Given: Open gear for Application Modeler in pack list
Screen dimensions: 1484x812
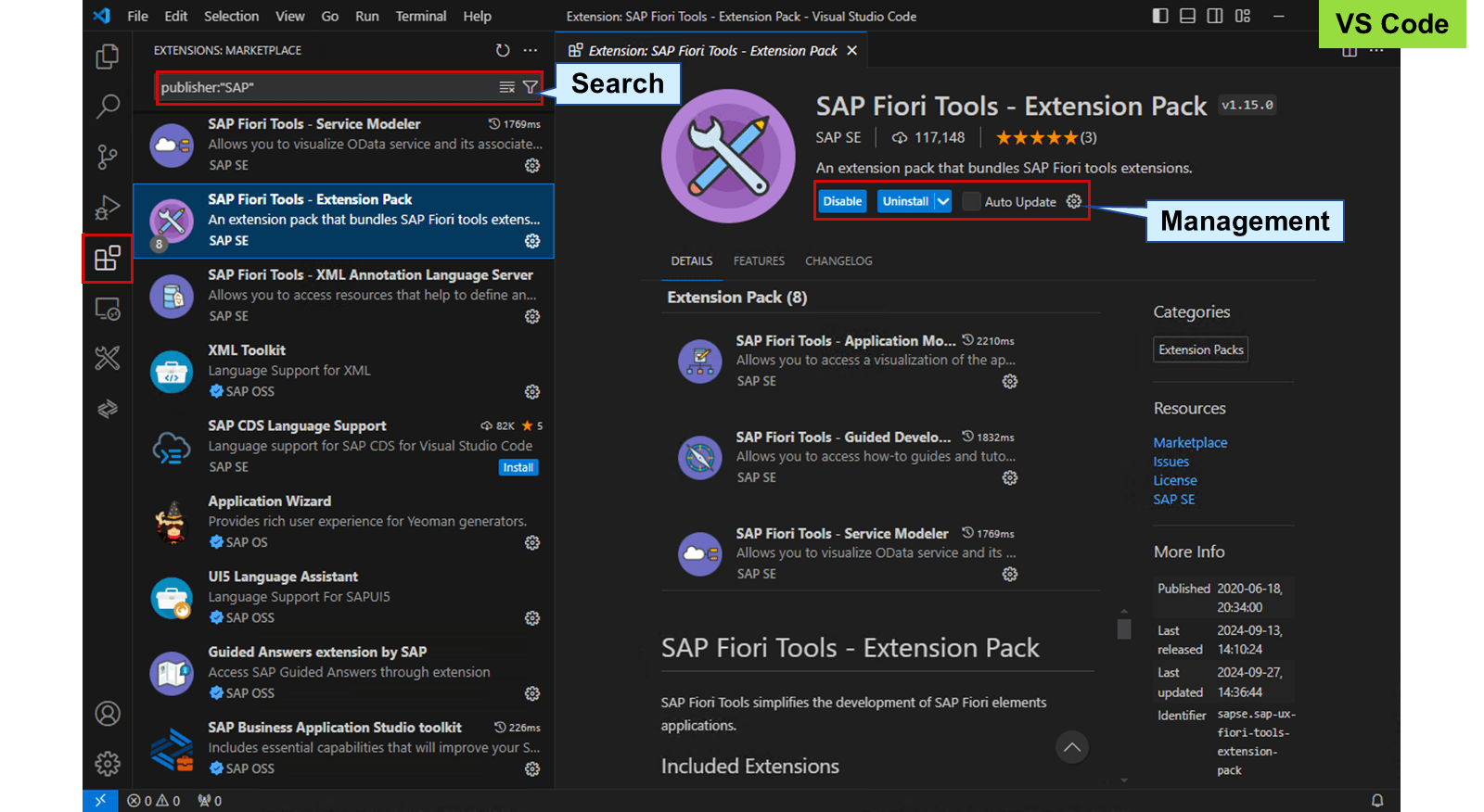Looking at the screenshot, I should click(1010, 381).
